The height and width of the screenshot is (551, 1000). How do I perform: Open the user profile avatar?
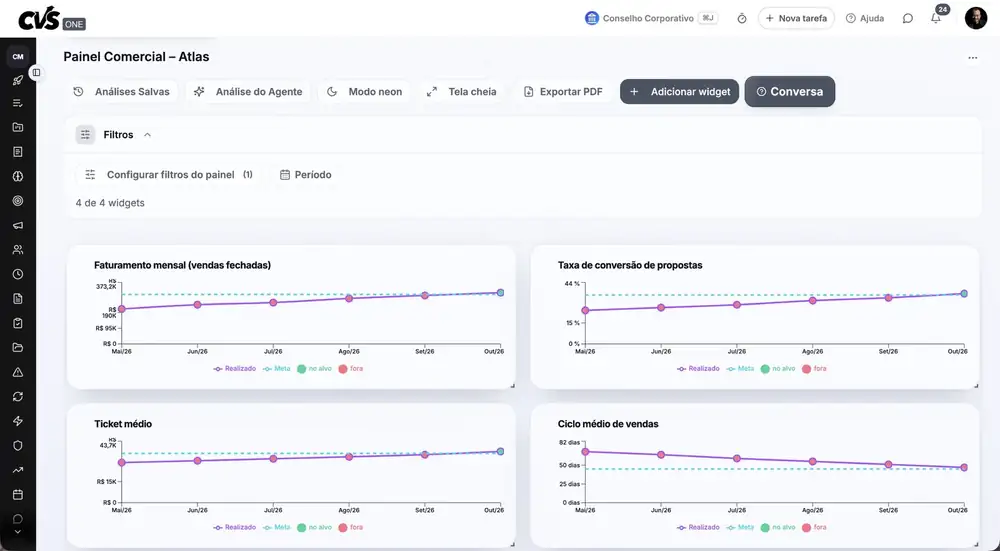pyautogui.click(x=976, y=18)
